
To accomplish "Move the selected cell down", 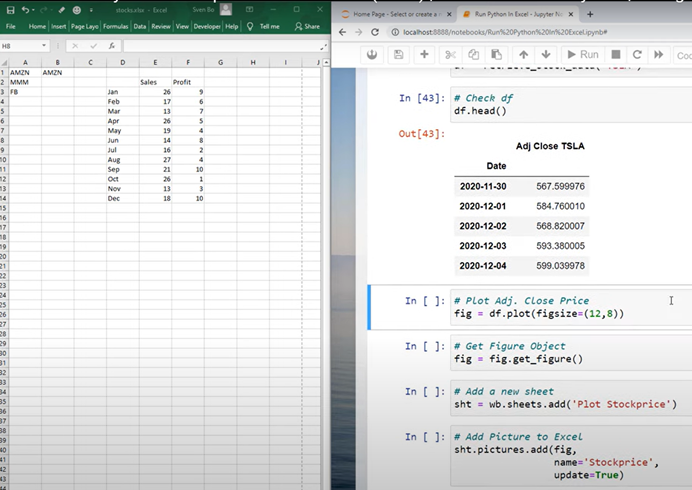I will tap(545, 54).
